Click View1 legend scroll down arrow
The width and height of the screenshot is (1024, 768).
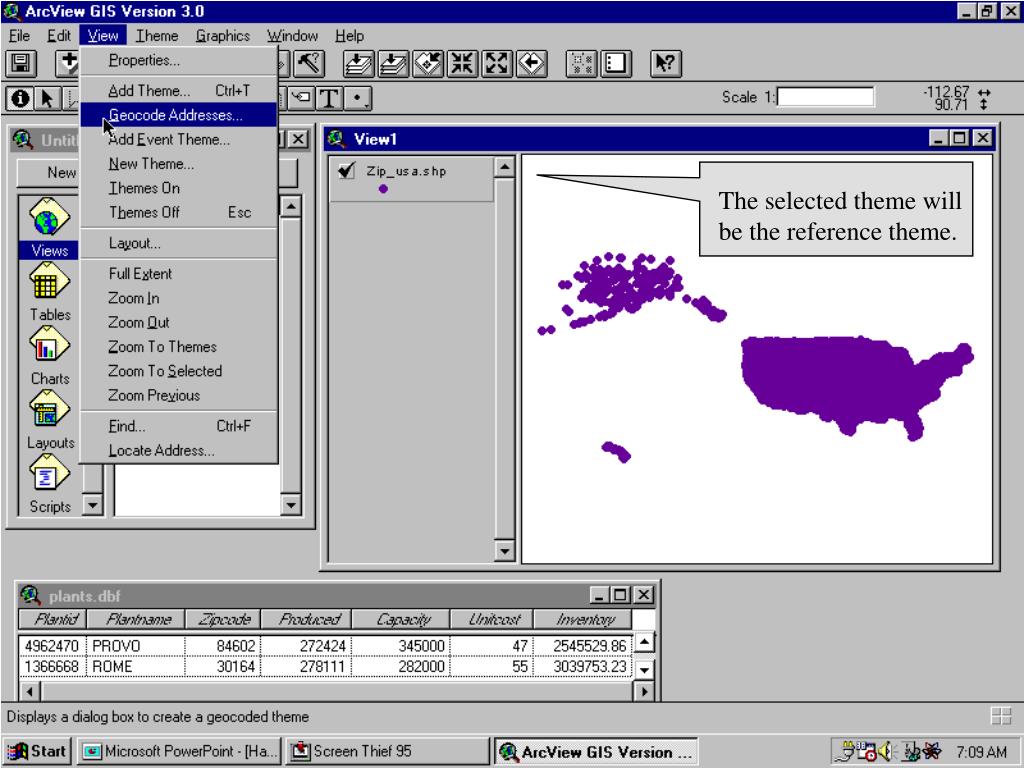(x=504, y=551)
